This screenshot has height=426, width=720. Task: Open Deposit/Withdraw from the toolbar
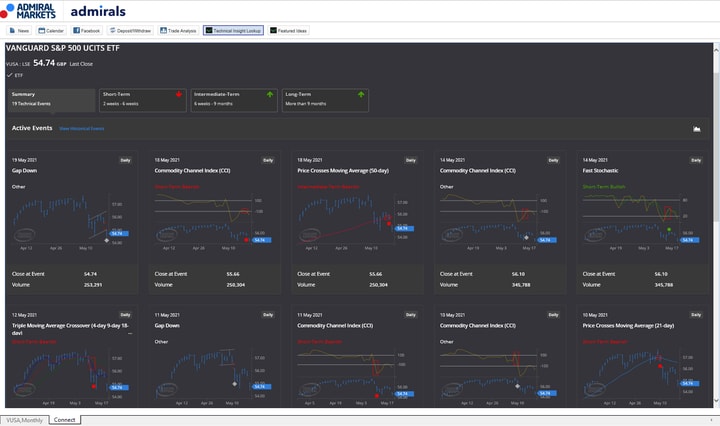point(130,31)
